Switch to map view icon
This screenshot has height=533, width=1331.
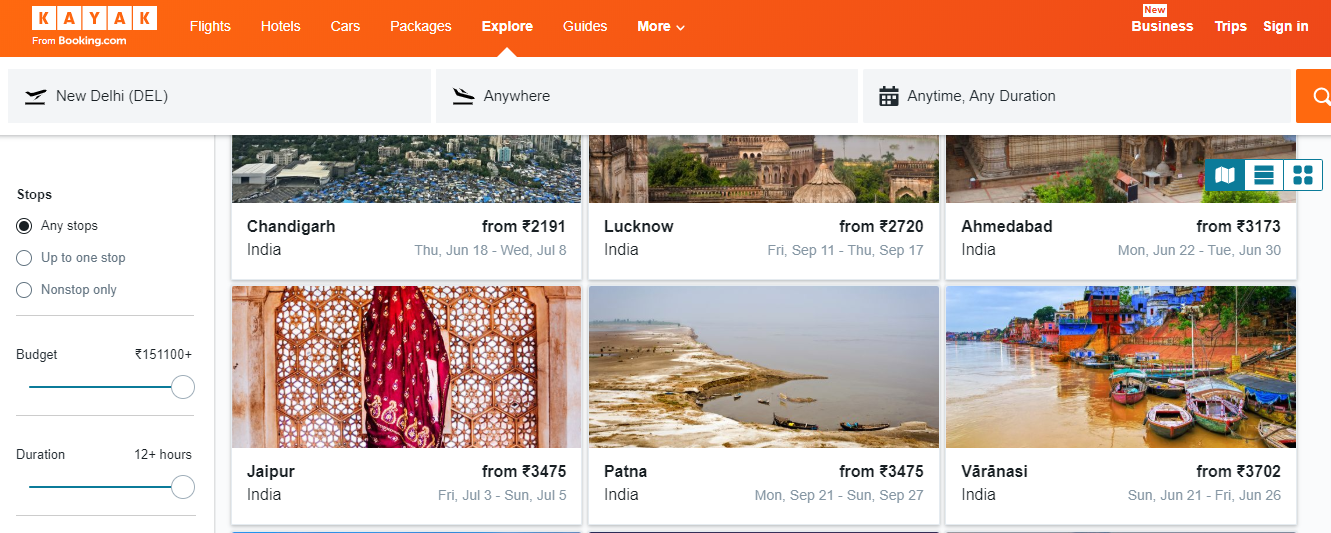point(1225,176)
